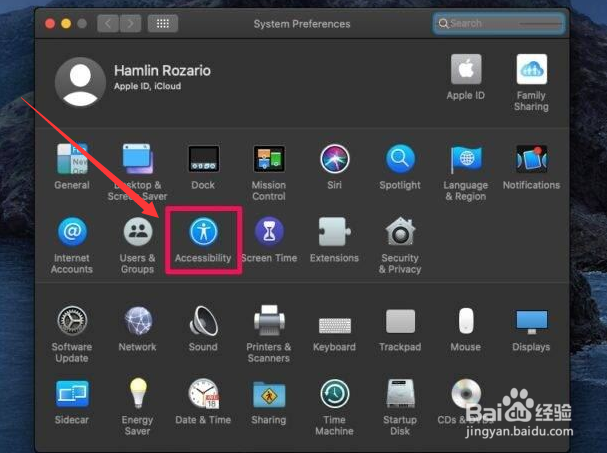Viewport: 607px width, 453px height.
Task: Open Mouse preferences
Action: [x=466, y=321]
